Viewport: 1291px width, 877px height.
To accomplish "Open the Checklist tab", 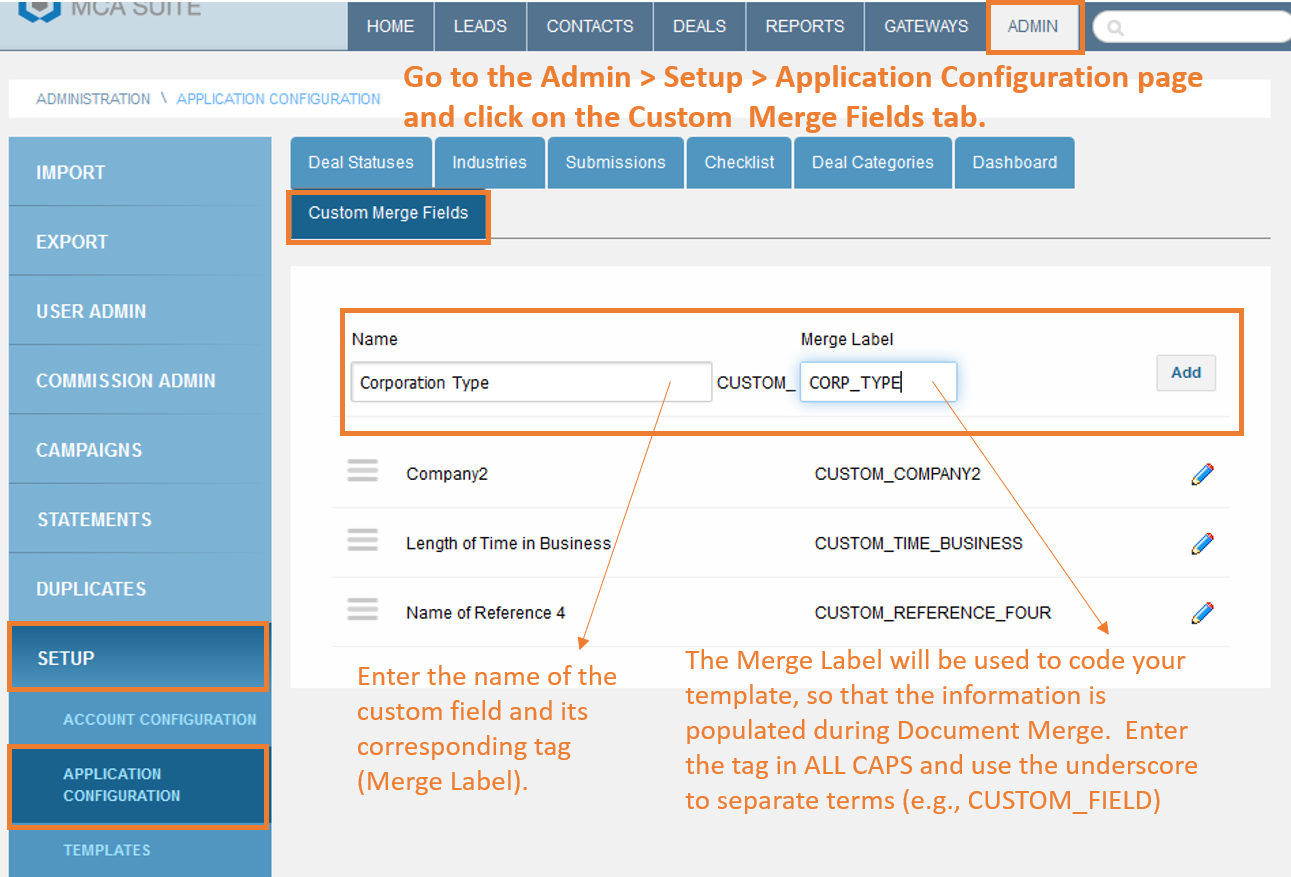I will (738, 162).
